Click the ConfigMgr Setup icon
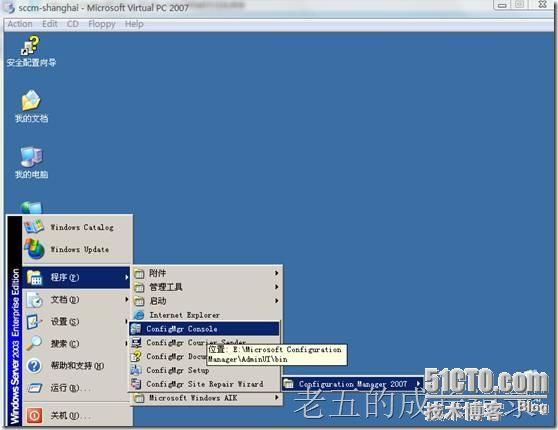Viewport: 558px width, 430px height. 136,370
